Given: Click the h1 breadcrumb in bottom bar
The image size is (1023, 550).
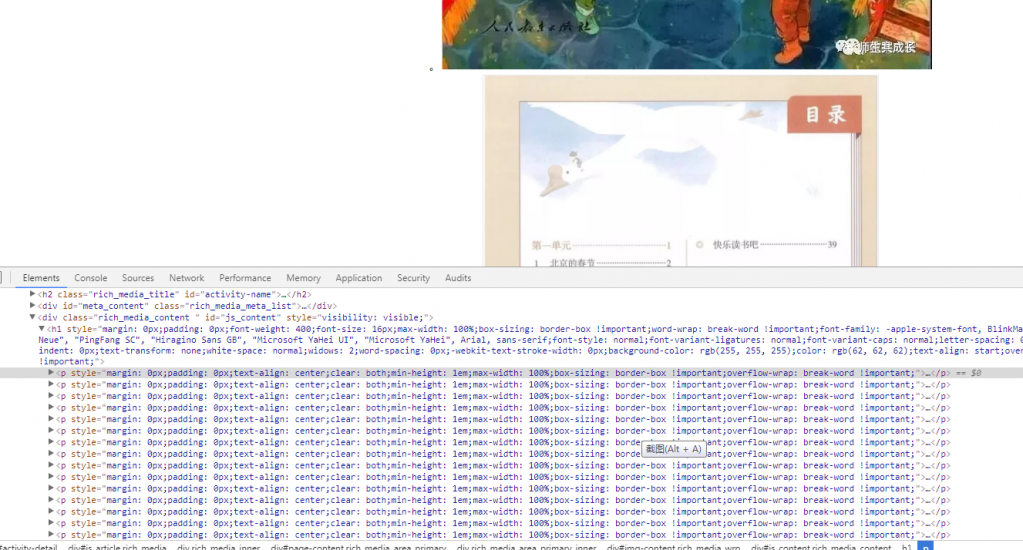Looking at the screenshot, I should tap(906, 547).
